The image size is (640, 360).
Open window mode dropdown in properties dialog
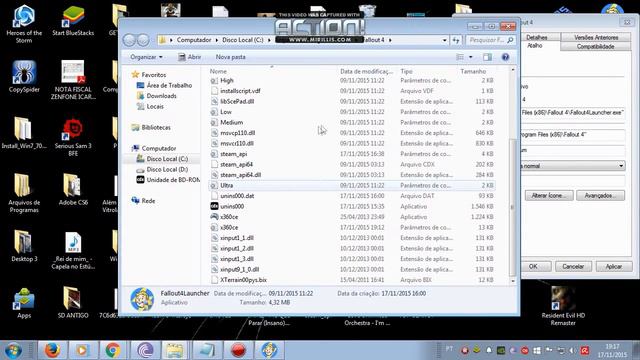click(621, 166)
